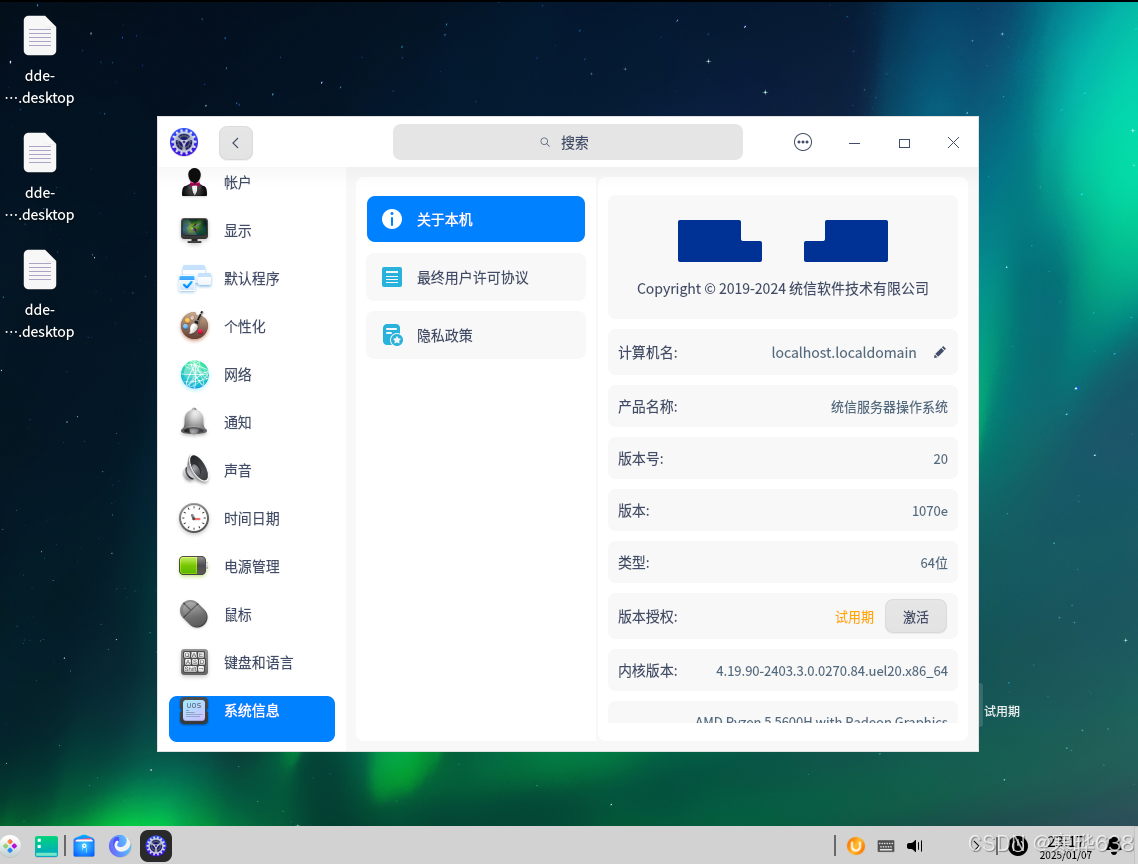Click the 试用期 trial status text
This screenshot has height=864, width=1138.
(x=854, y=617)
